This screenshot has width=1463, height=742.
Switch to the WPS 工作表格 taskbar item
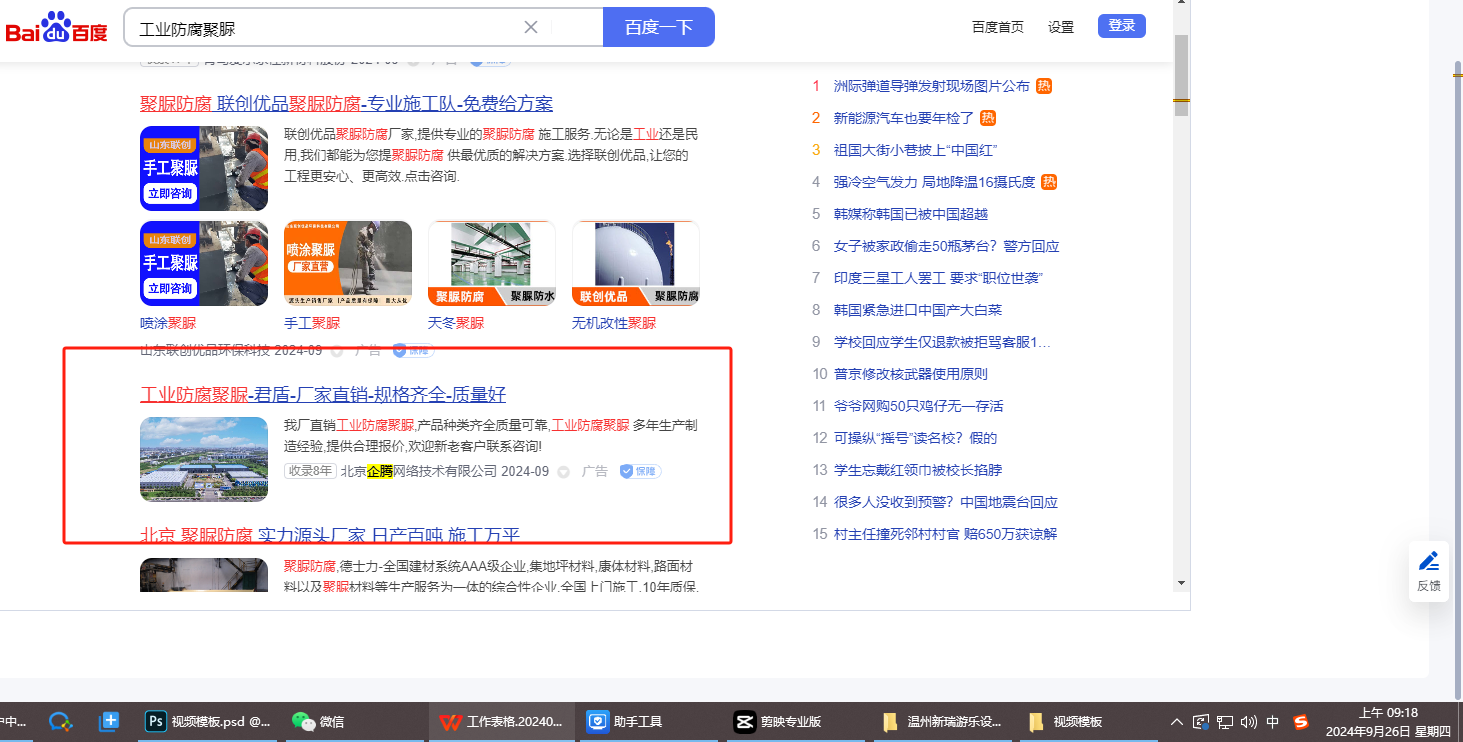501,721
